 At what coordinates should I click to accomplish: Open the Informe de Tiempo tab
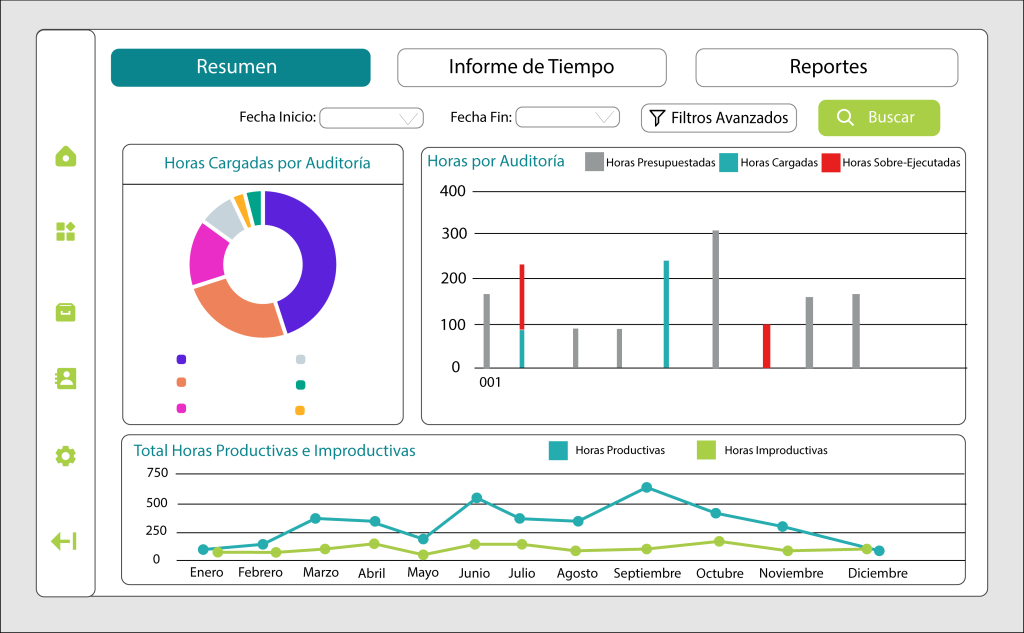click(x=531, y=67)
